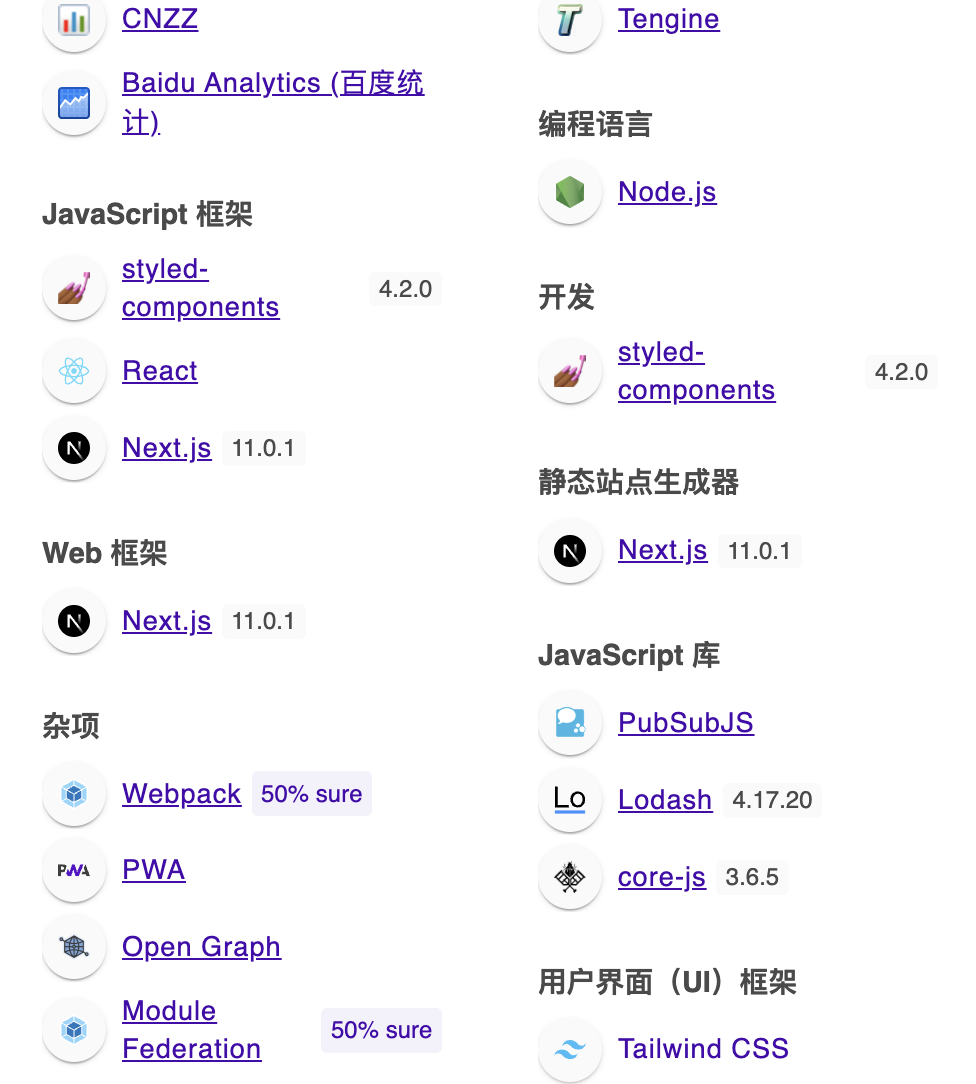976x1084 pixels.
Task: Click the CNZZ bar chart icon
Action: point(74,20)
